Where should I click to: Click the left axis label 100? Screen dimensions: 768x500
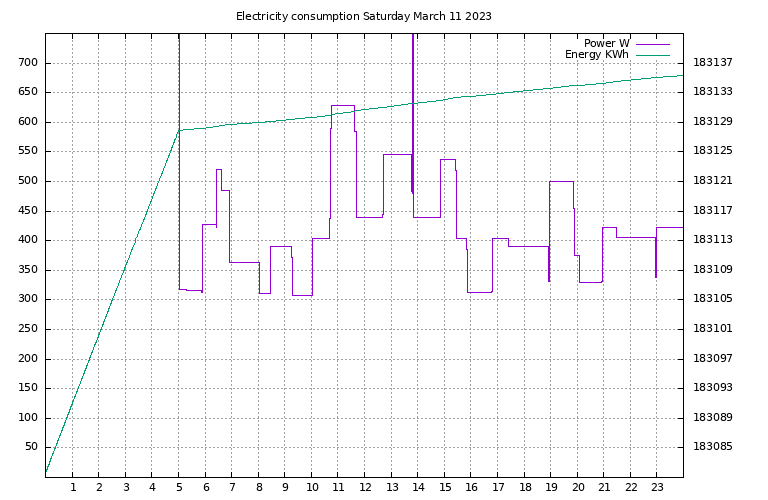[x=28, y=418]
